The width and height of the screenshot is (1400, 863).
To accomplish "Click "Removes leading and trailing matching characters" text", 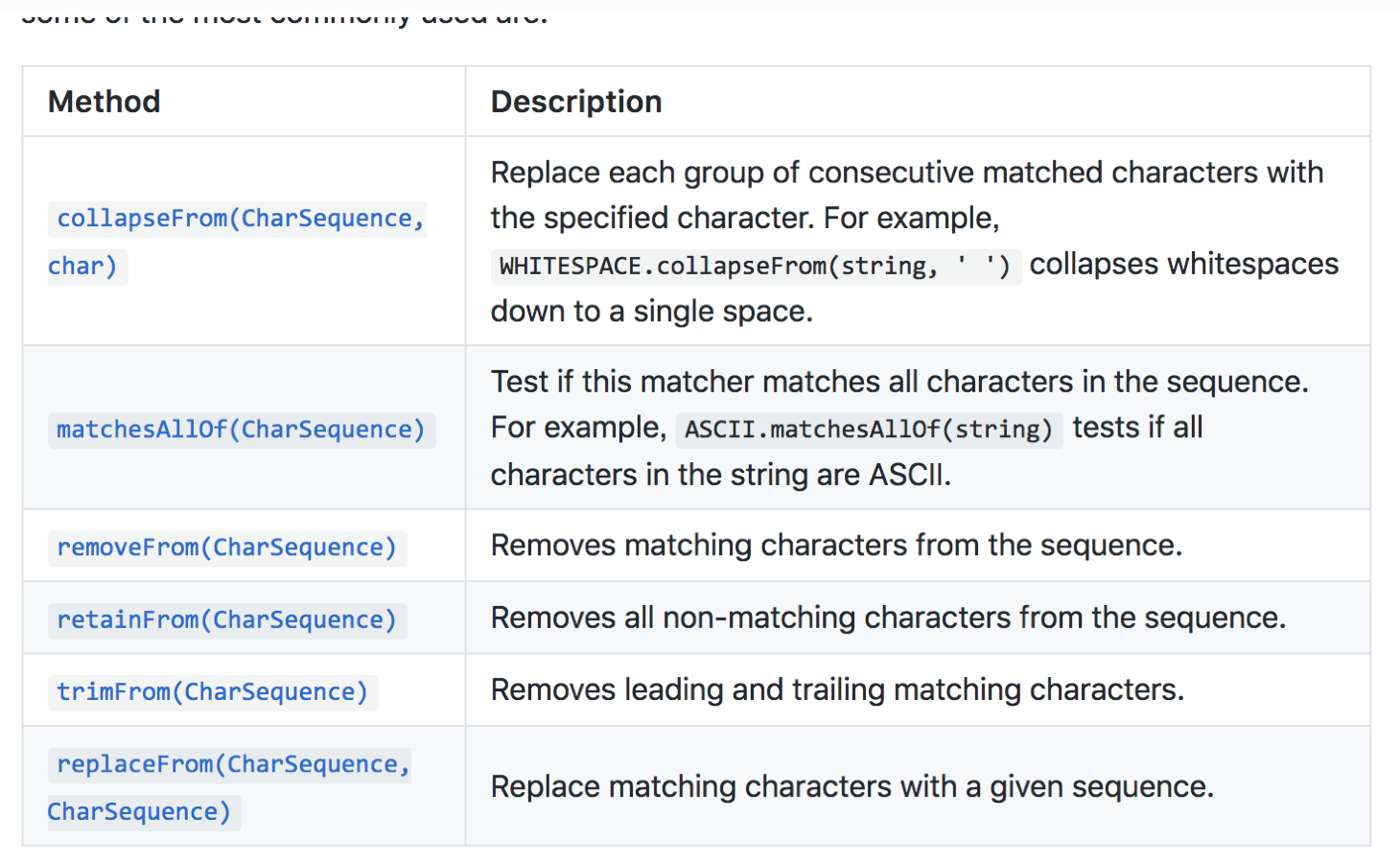I will [837, 690].
